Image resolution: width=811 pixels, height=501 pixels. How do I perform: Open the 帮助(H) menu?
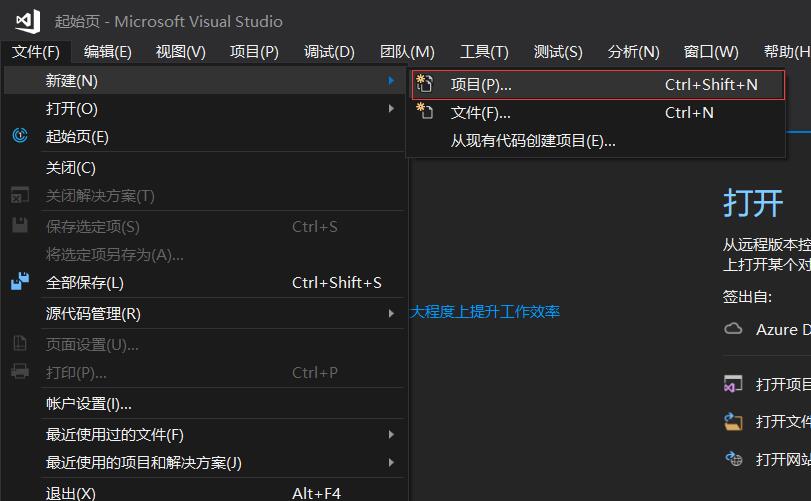point(786,52)
